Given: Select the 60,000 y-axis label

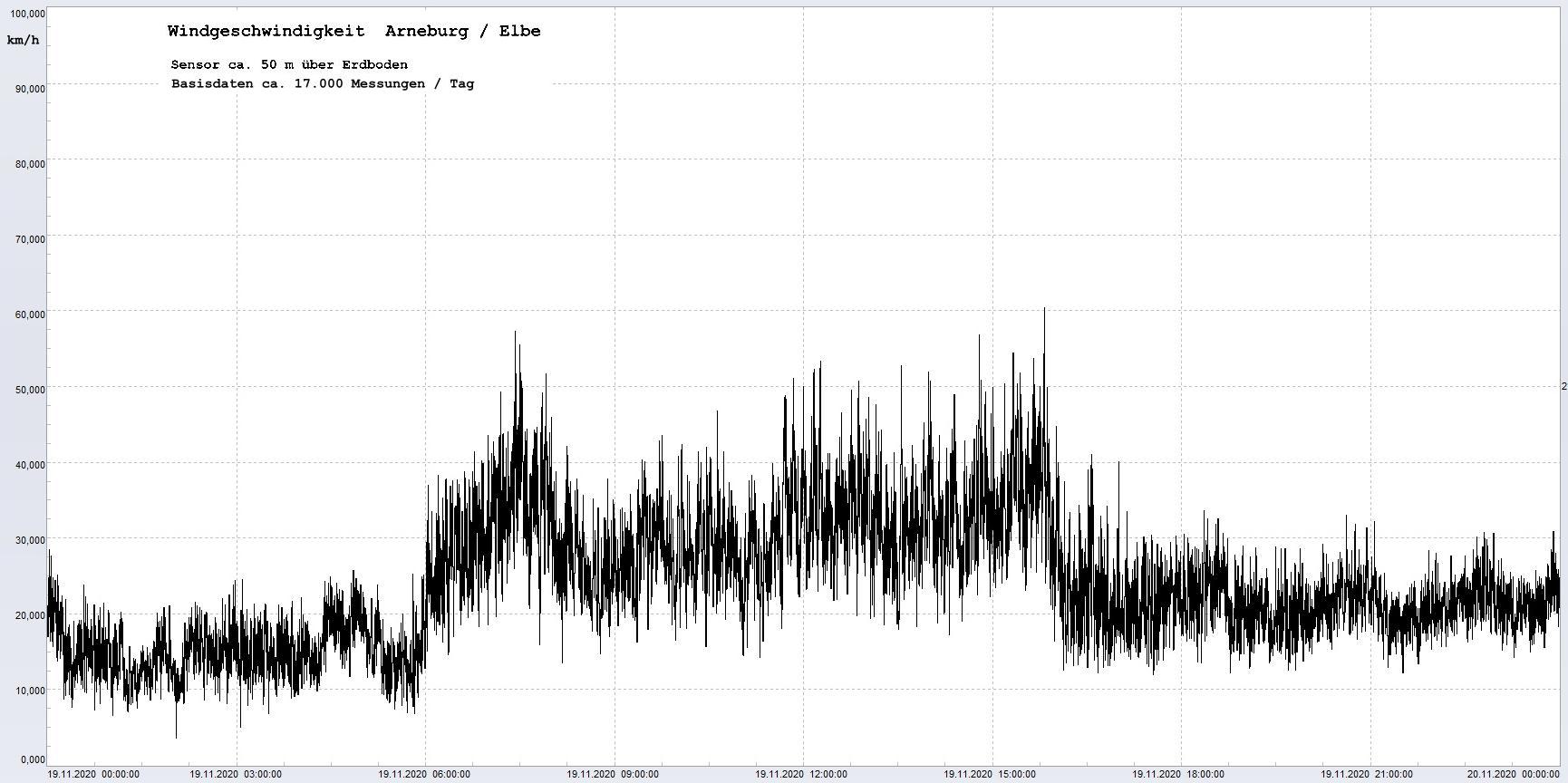Looking at the screenshot, I should click(x=26, y=314).
